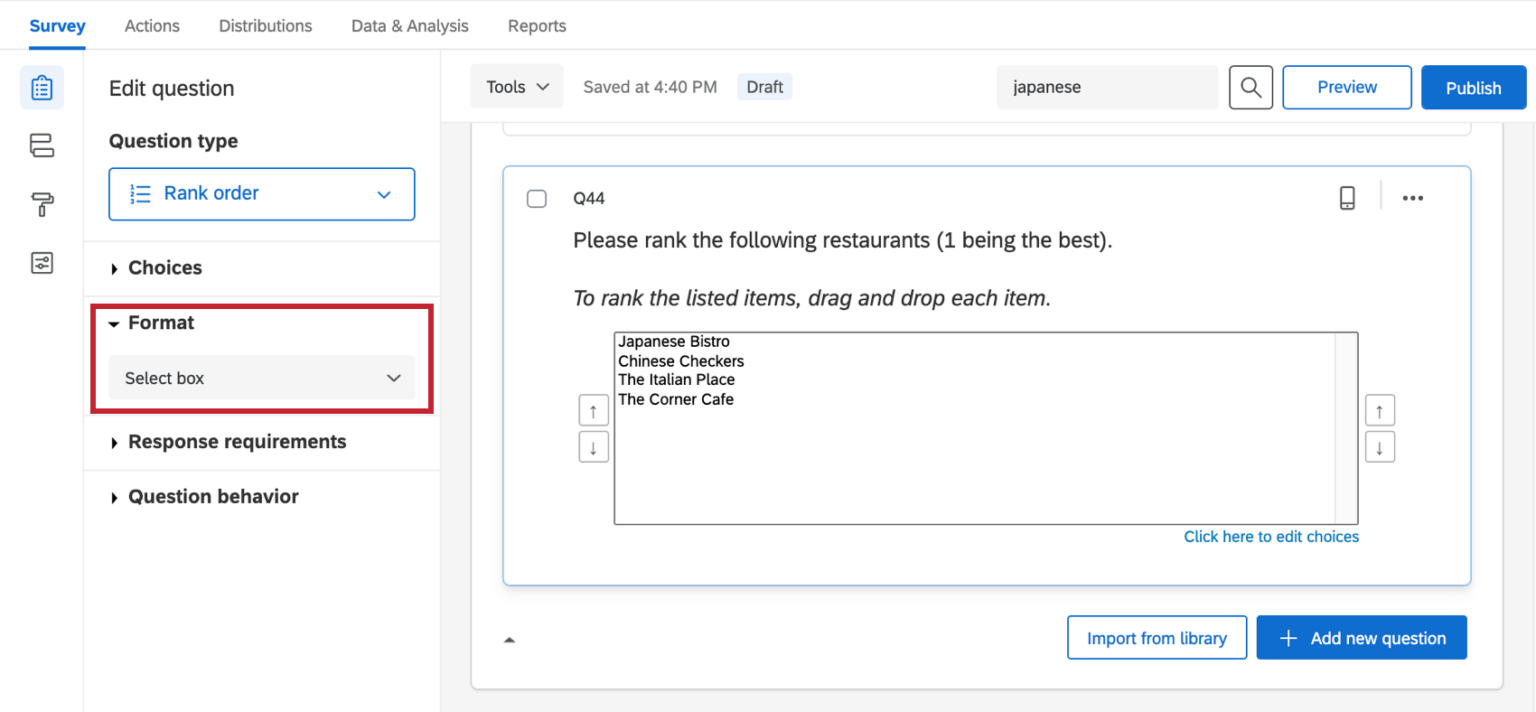Click the left move-up arrow button
The image size is (1536, 712).
pyautogui.click(x=593, y=409)
